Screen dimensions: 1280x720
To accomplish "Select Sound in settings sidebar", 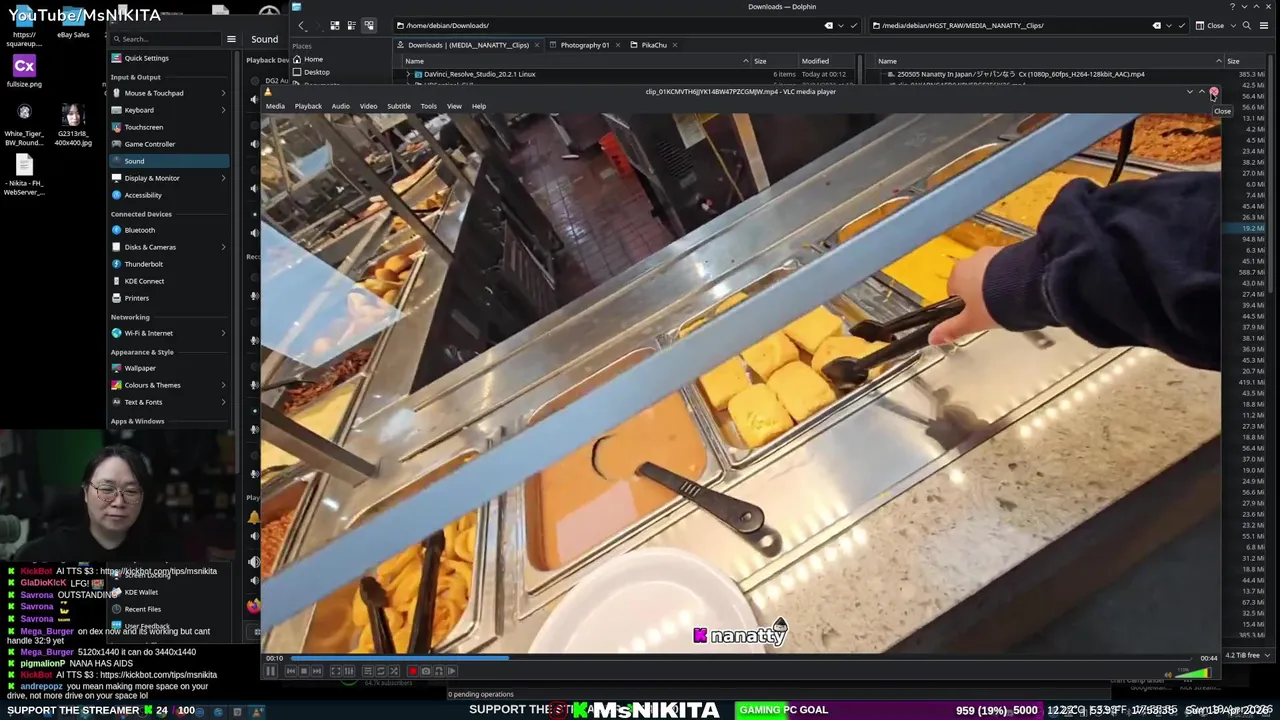I will 168,161.
